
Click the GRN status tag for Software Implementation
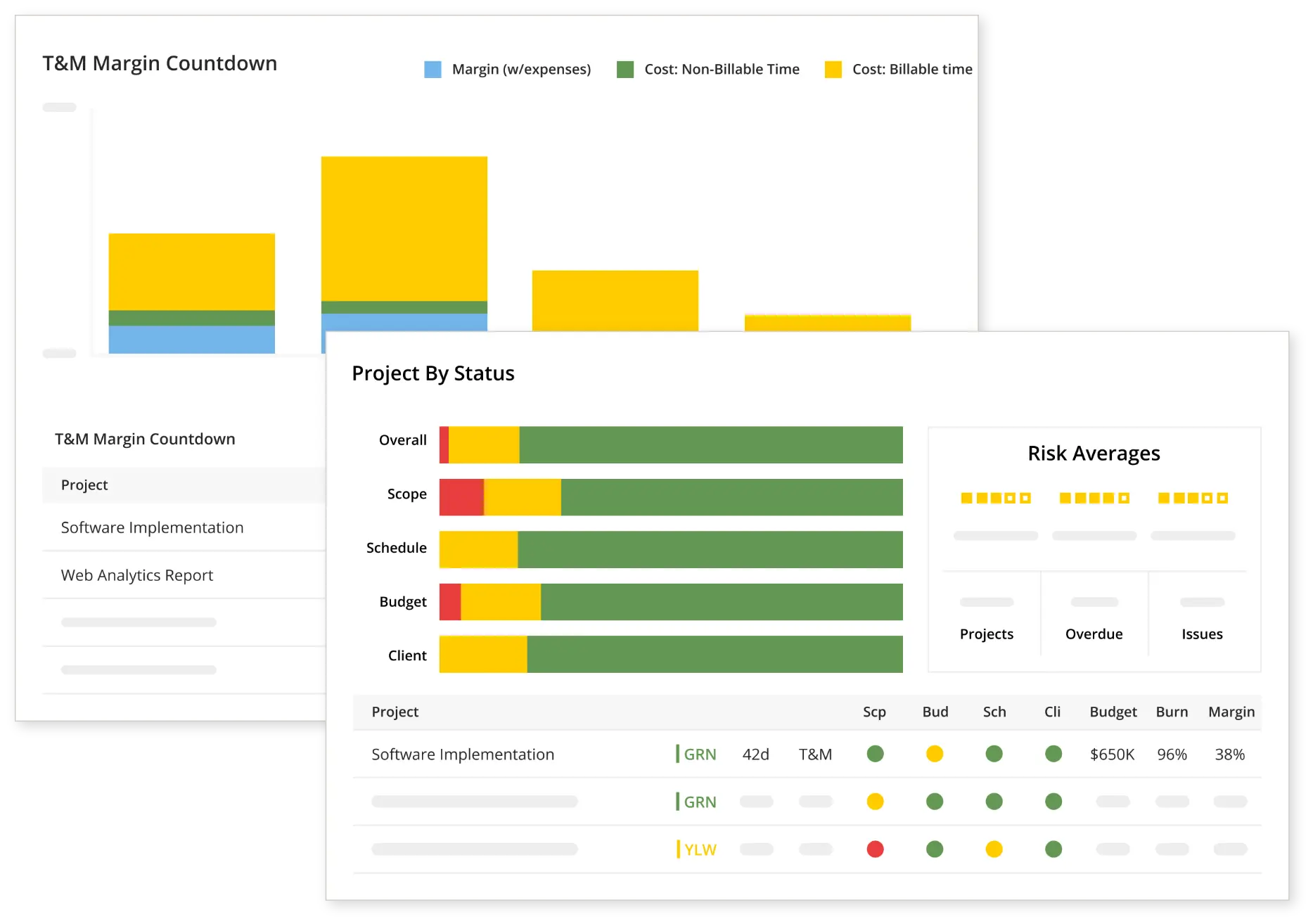tap(697, 755)
